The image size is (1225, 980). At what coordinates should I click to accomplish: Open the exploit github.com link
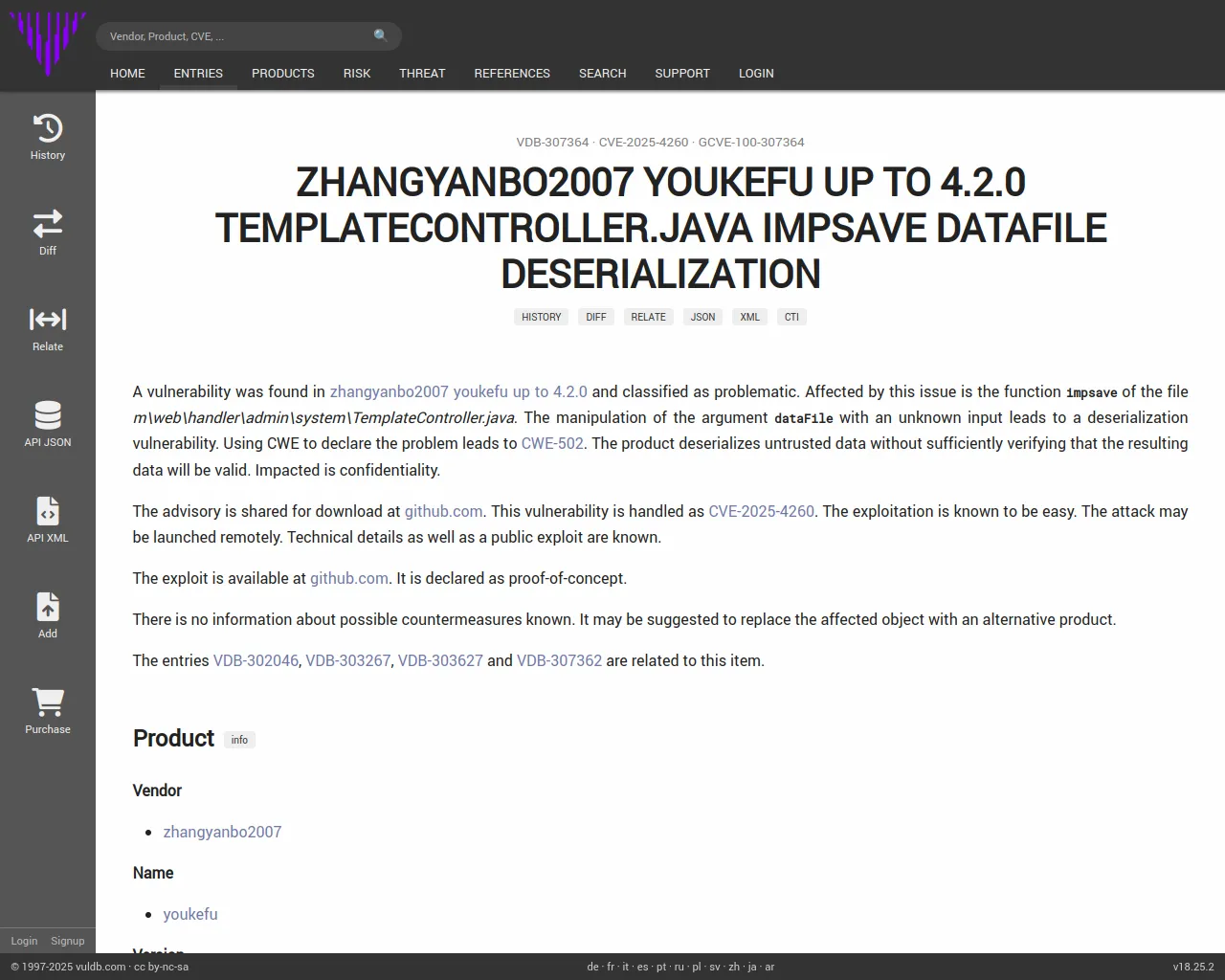pyautogui.click(x=349, y=578)
